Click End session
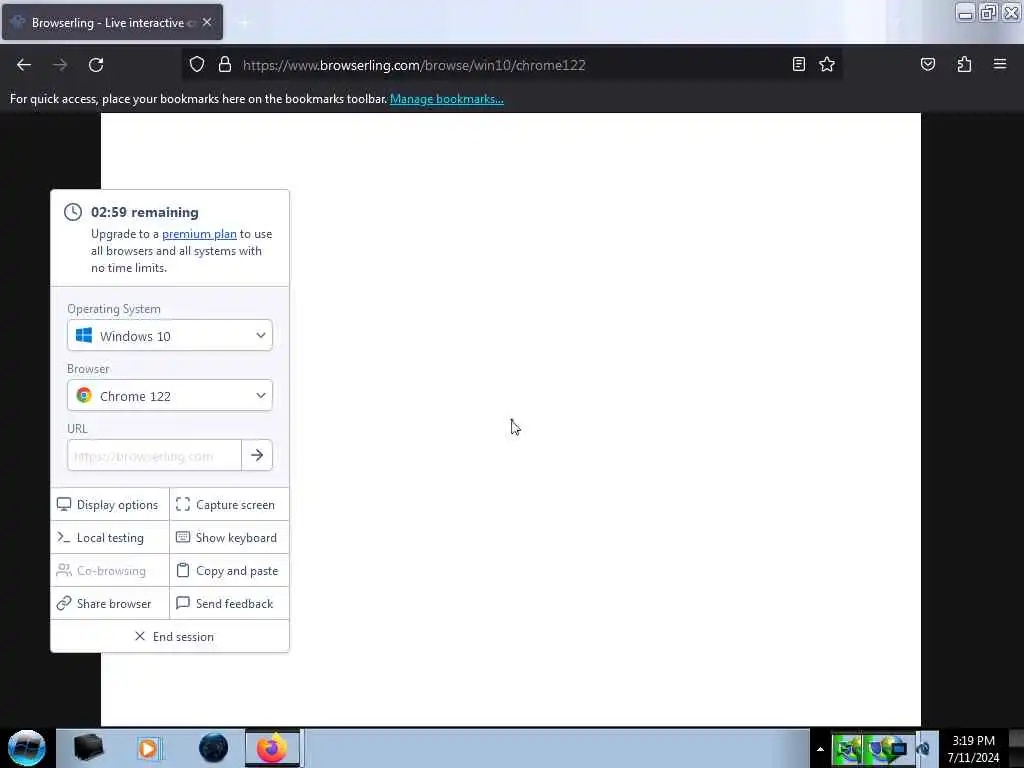The height and width of the screenshot is (768, 1024). click(170, 637)
